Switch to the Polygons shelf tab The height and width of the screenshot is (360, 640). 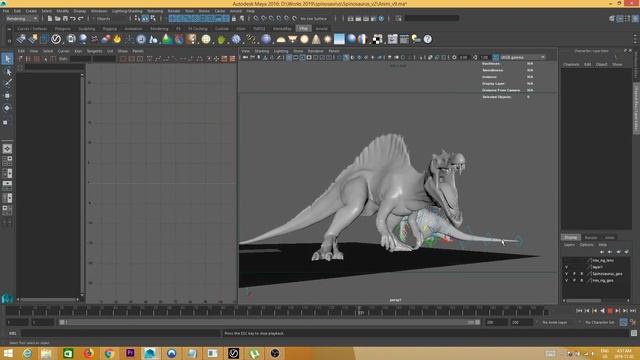coord(62,29)
